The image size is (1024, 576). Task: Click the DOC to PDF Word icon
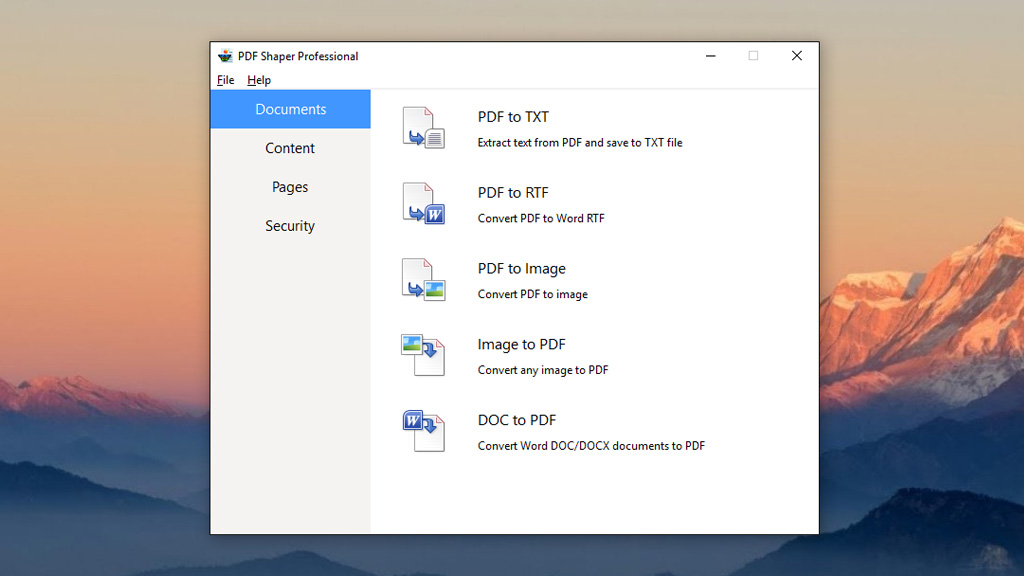pos(423,431)
